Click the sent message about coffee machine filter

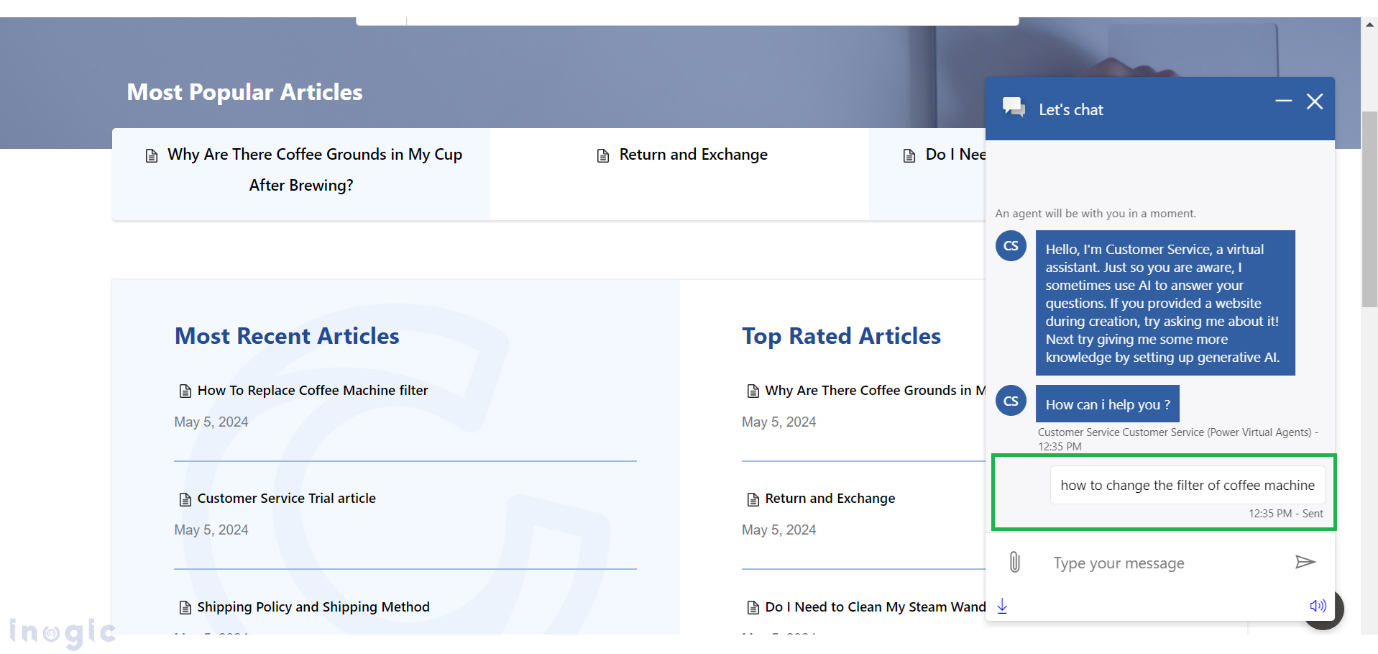[x=1187, y=485]
